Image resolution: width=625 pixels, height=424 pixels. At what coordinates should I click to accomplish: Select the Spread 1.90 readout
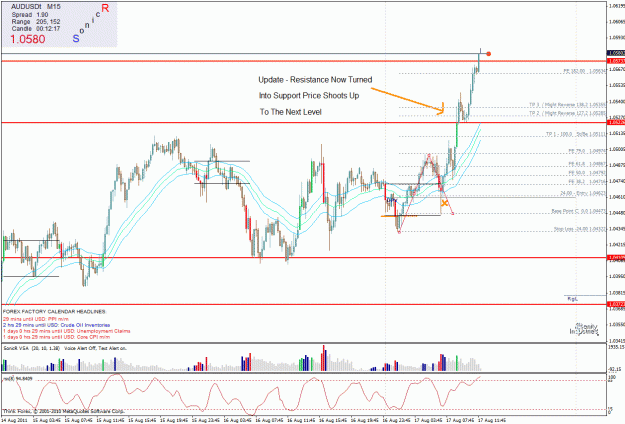[x=29, y=14]
